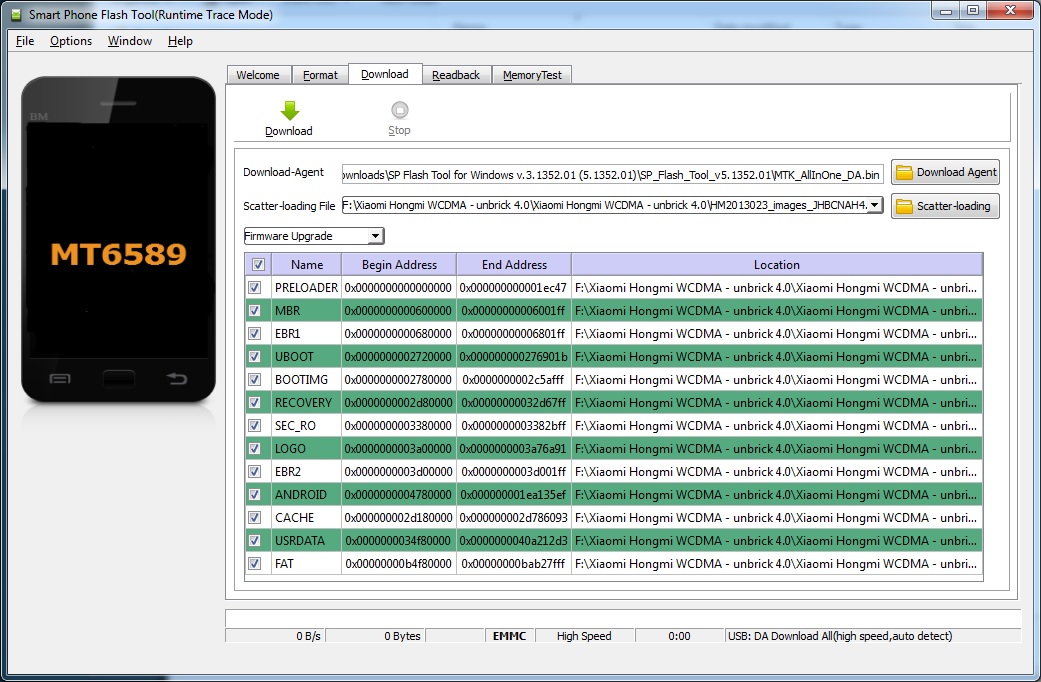Open the Options menu
1041x682 pixels.
[x=71, y=41]
